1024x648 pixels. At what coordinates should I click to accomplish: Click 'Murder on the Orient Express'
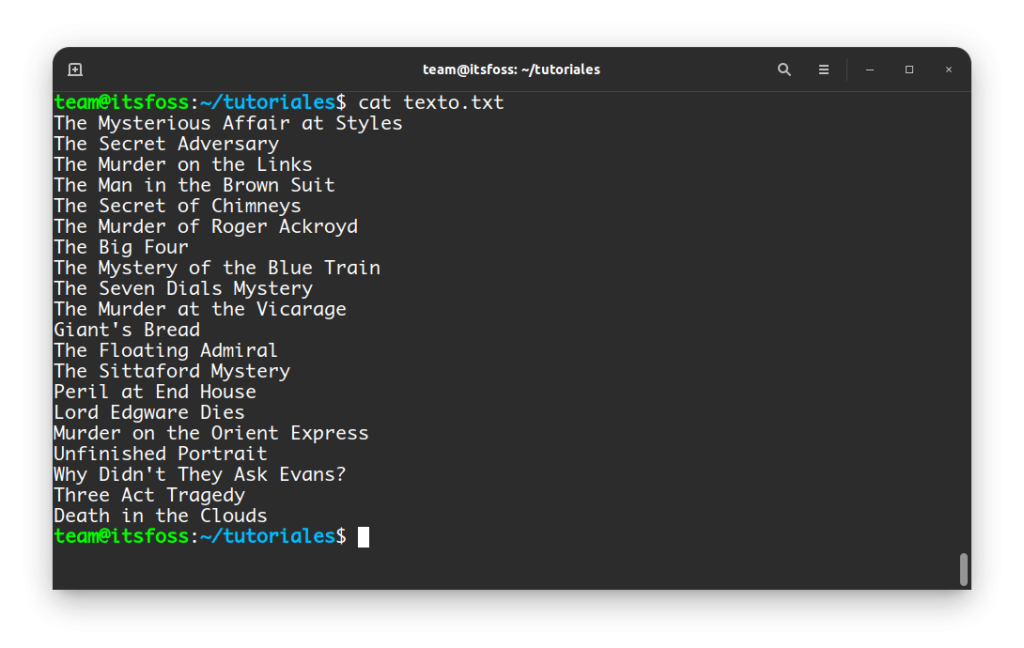[211, 434]
